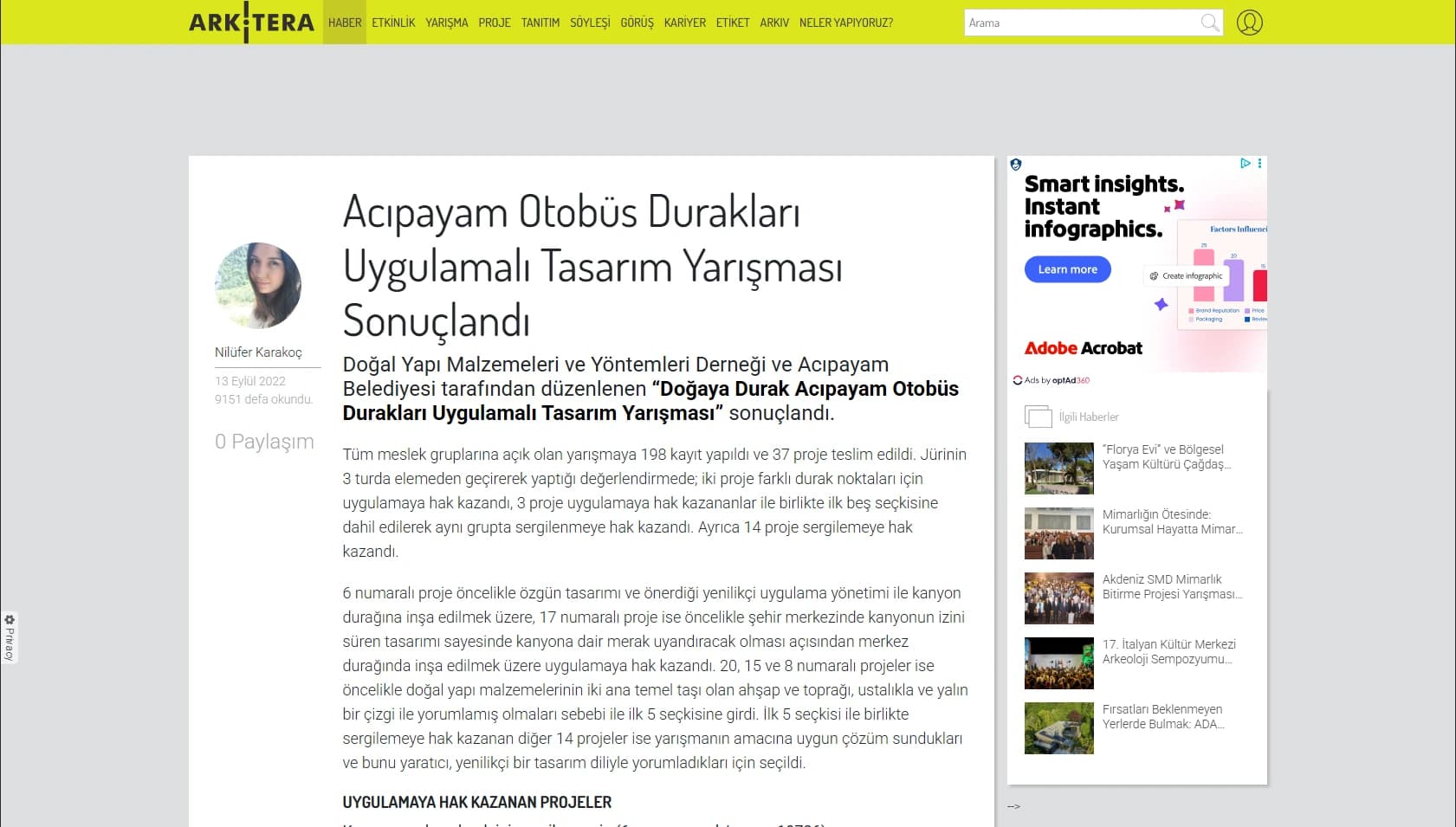Open the SÖYLEŞİ menu item

pos(590,23)
